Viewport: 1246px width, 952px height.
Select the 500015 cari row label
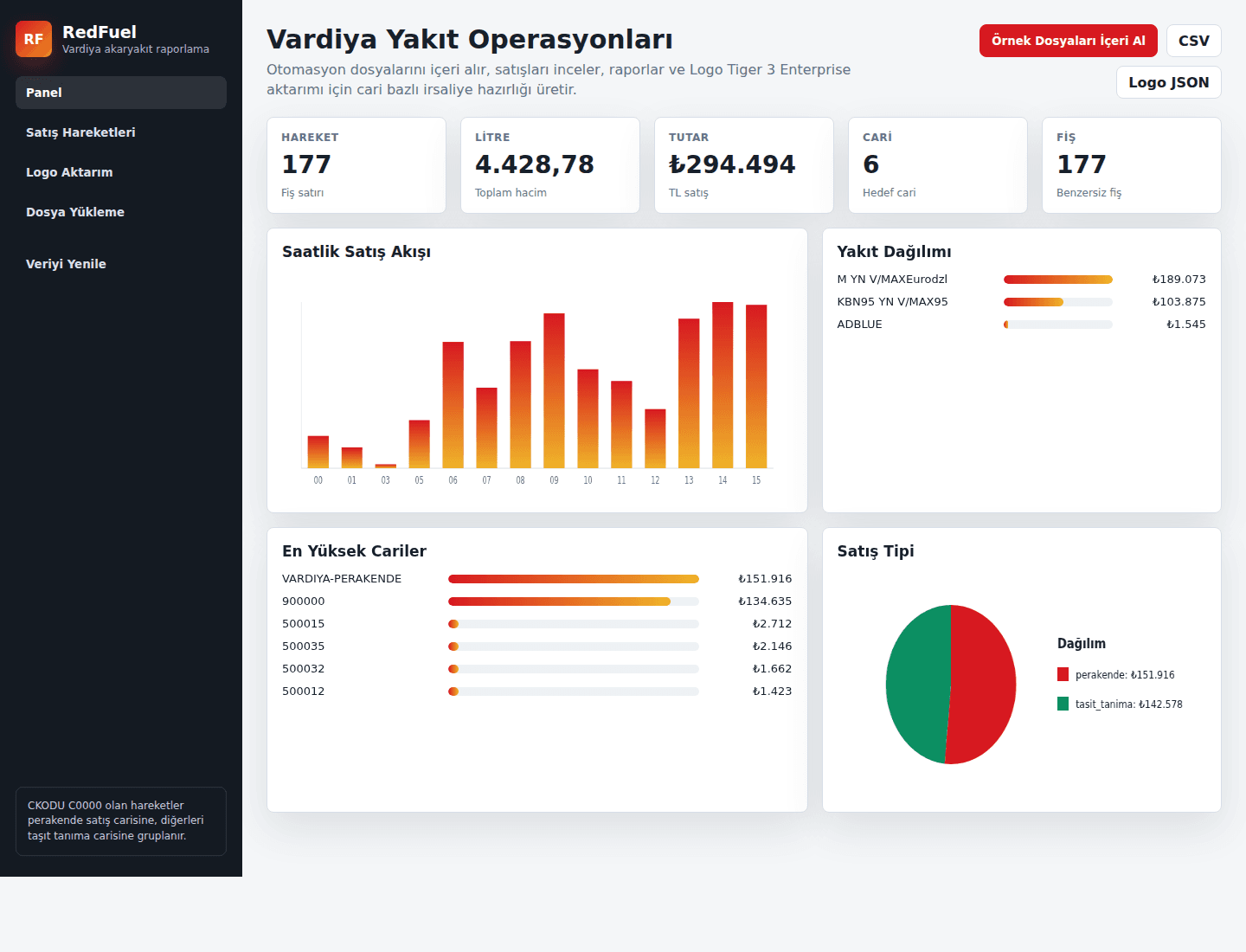304,624
